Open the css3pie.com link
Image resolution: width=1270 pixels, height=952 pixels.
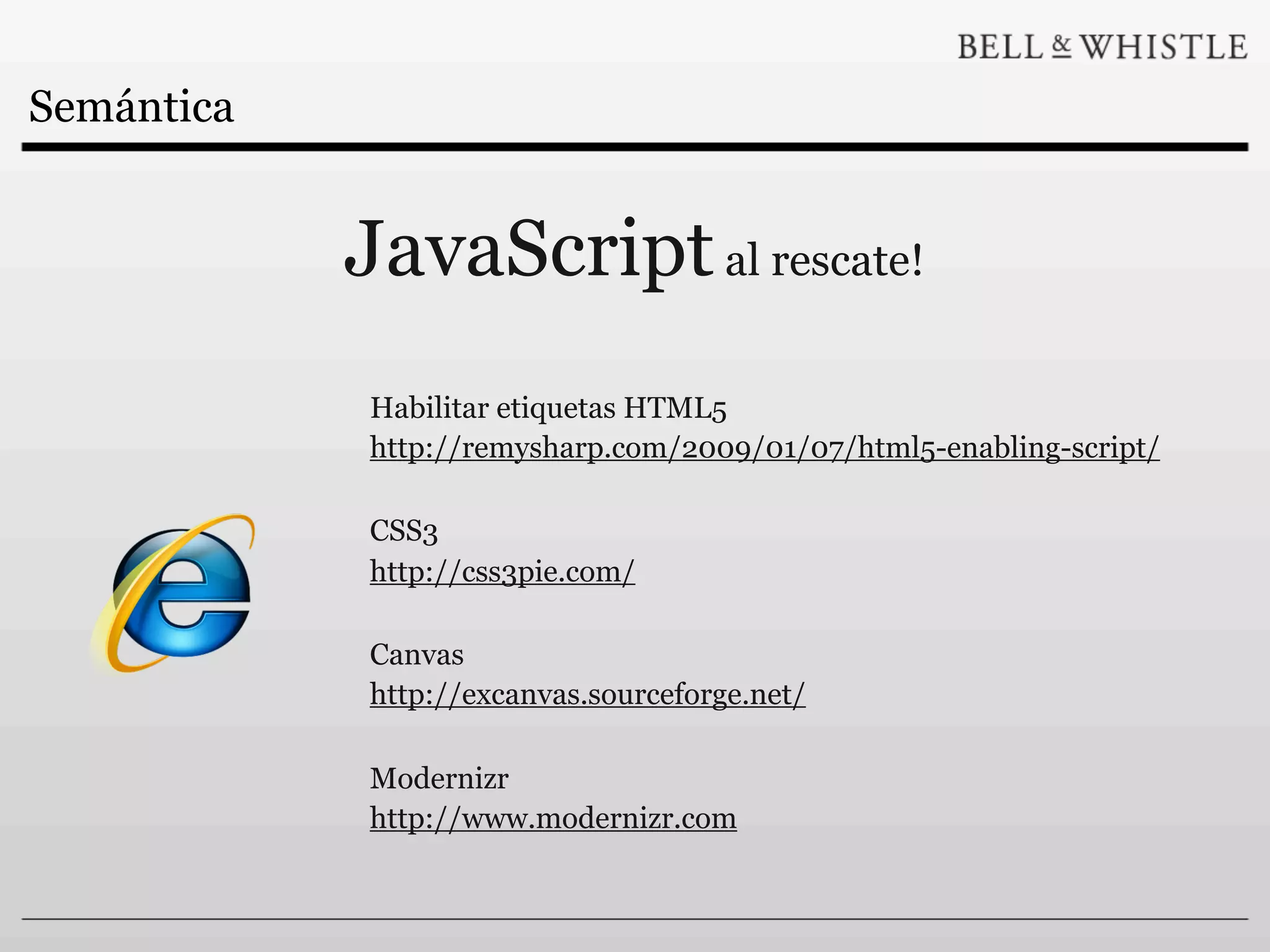coord(502,571)
